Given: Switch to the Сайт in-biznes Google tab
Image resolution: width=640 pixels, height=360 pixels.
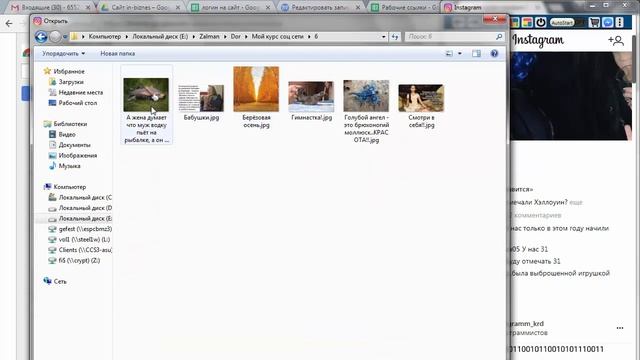Looking at the screenshot, I should pos(141,7).
